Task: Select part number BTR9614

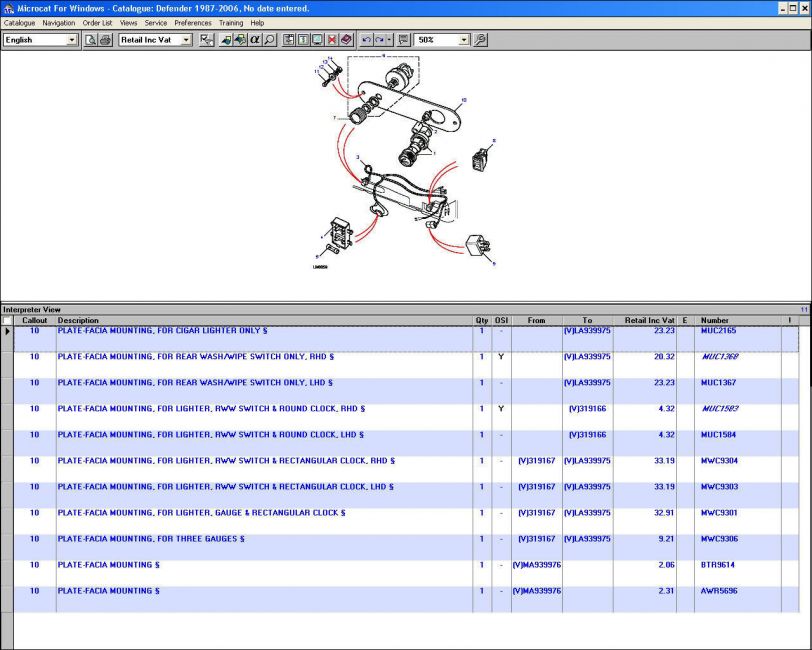Action: (x=718, y=565)
